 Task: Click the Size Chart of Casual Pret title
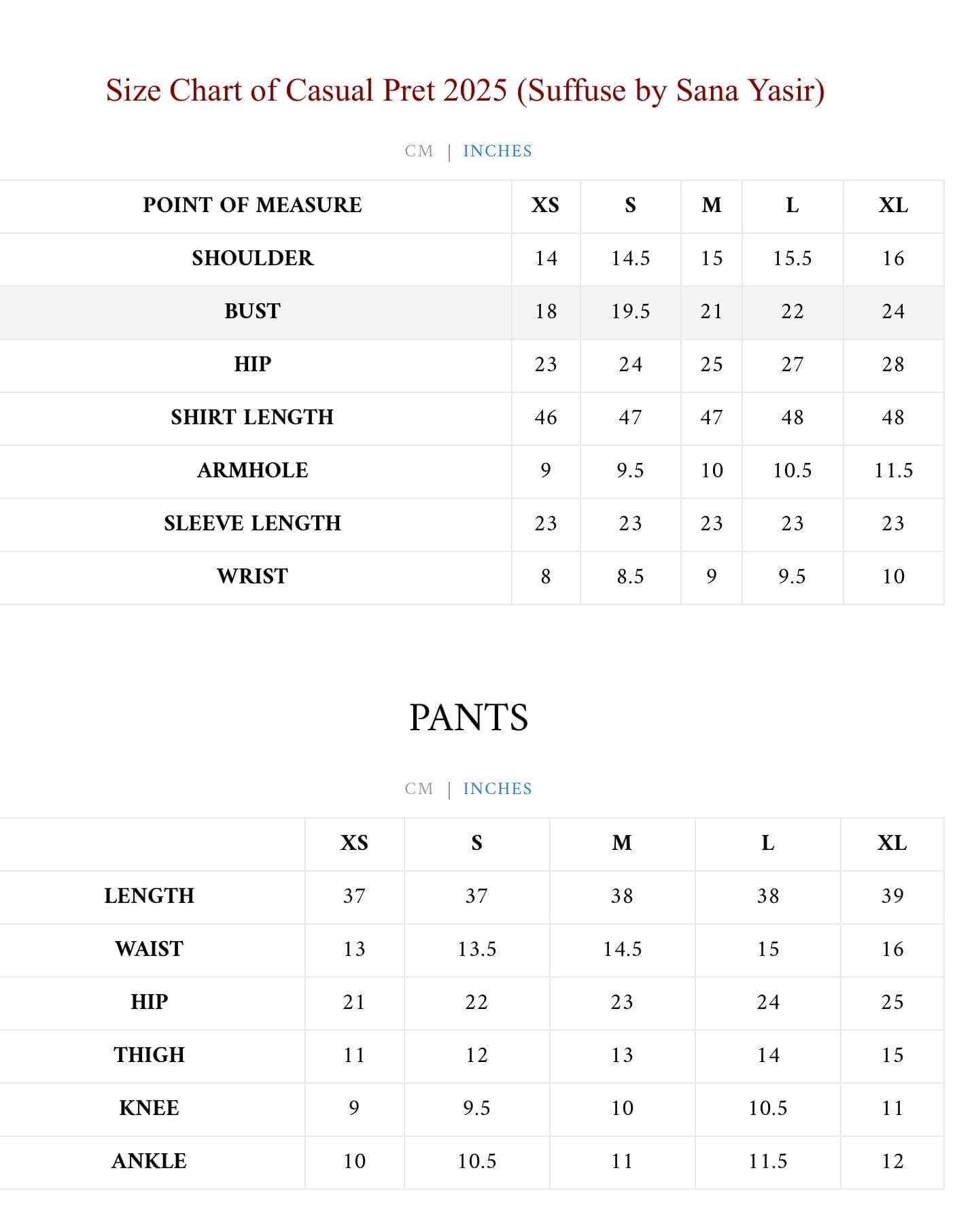(465, 90)
